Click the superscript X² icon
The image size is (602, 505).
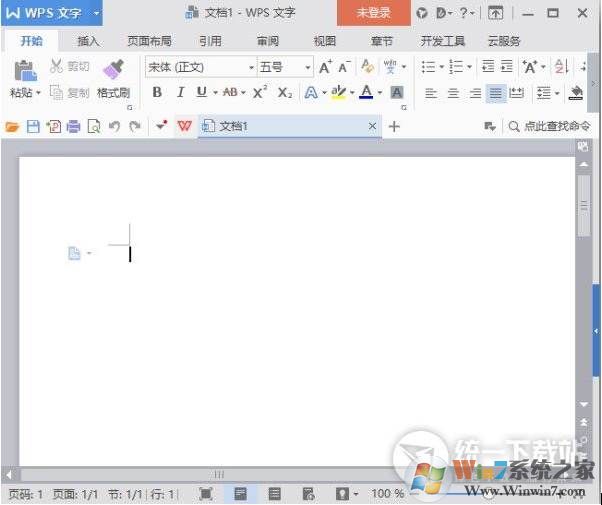(x=259, y=92)
